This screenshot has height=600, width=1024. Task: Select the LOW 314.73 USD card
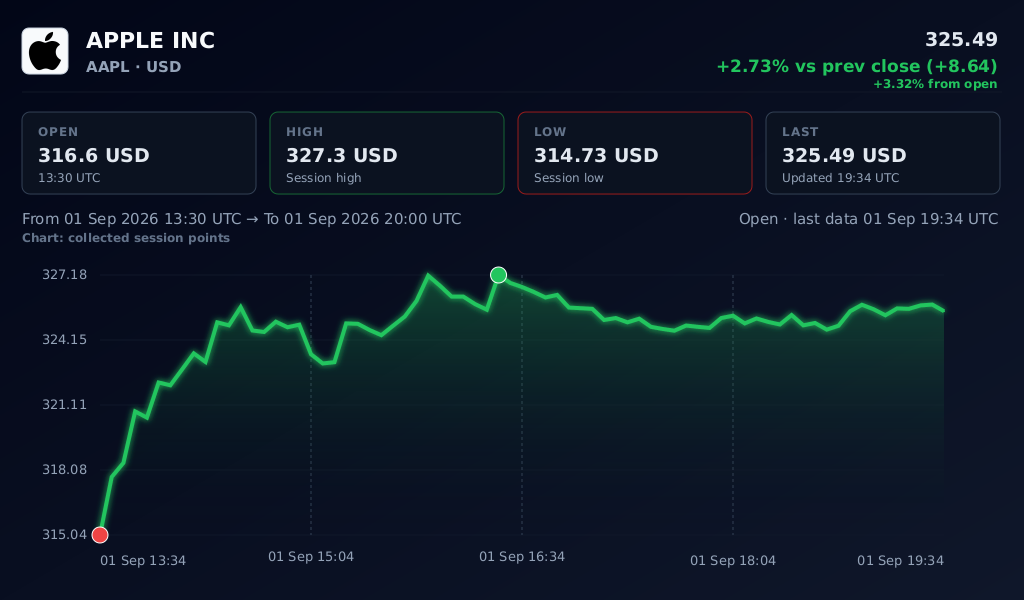pos(635,153)
